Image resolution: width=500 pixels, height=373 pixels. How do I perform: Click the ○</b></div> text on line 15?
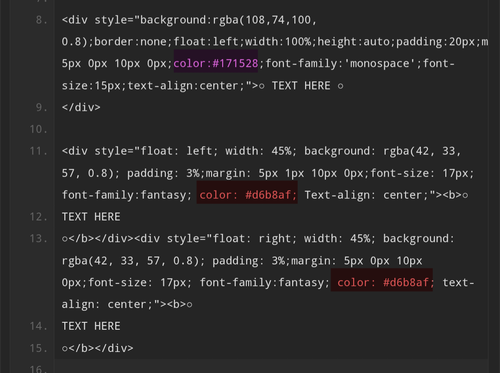[x=97, y=348]
